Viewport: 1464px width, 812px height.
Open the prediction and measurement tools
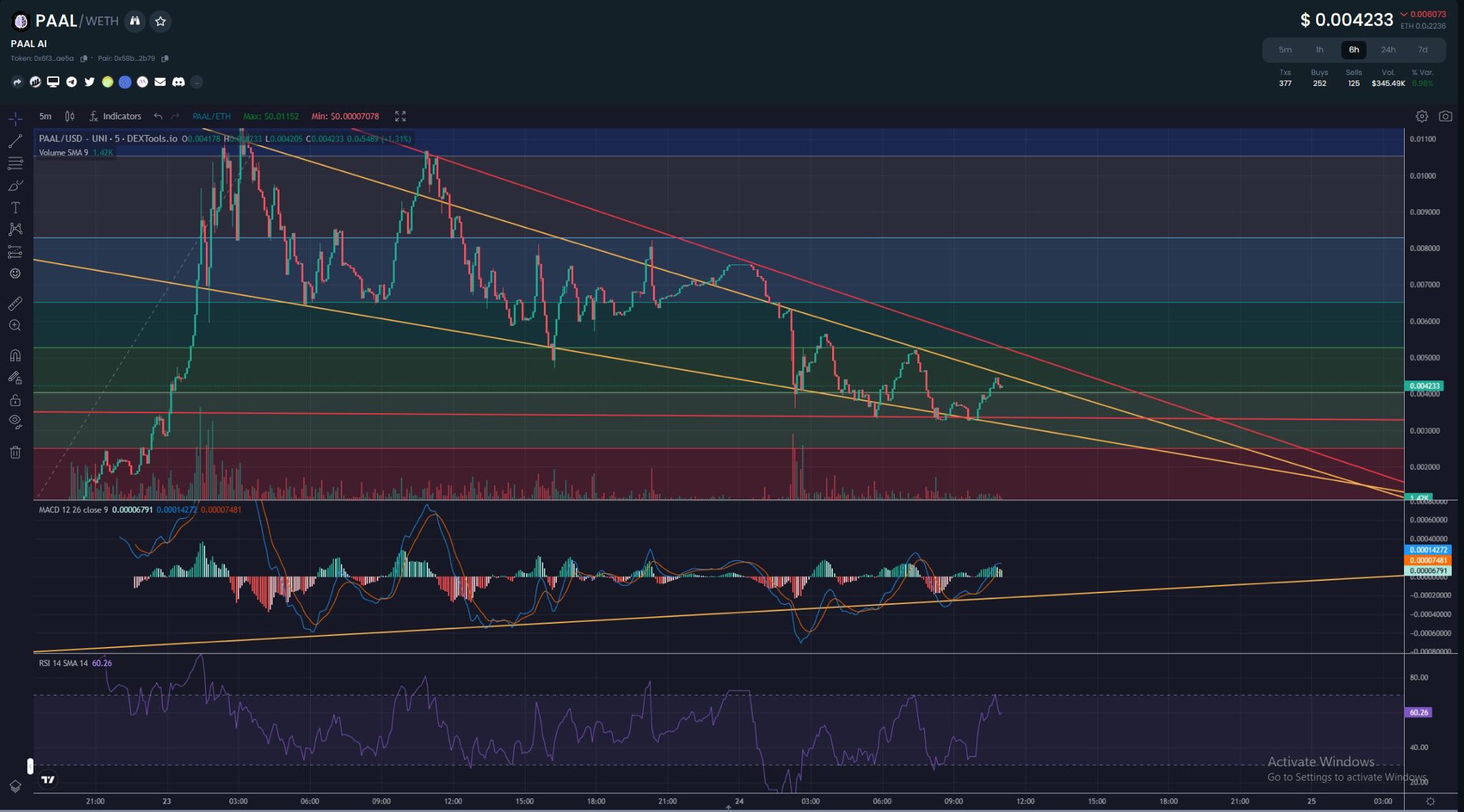(15, 252)
